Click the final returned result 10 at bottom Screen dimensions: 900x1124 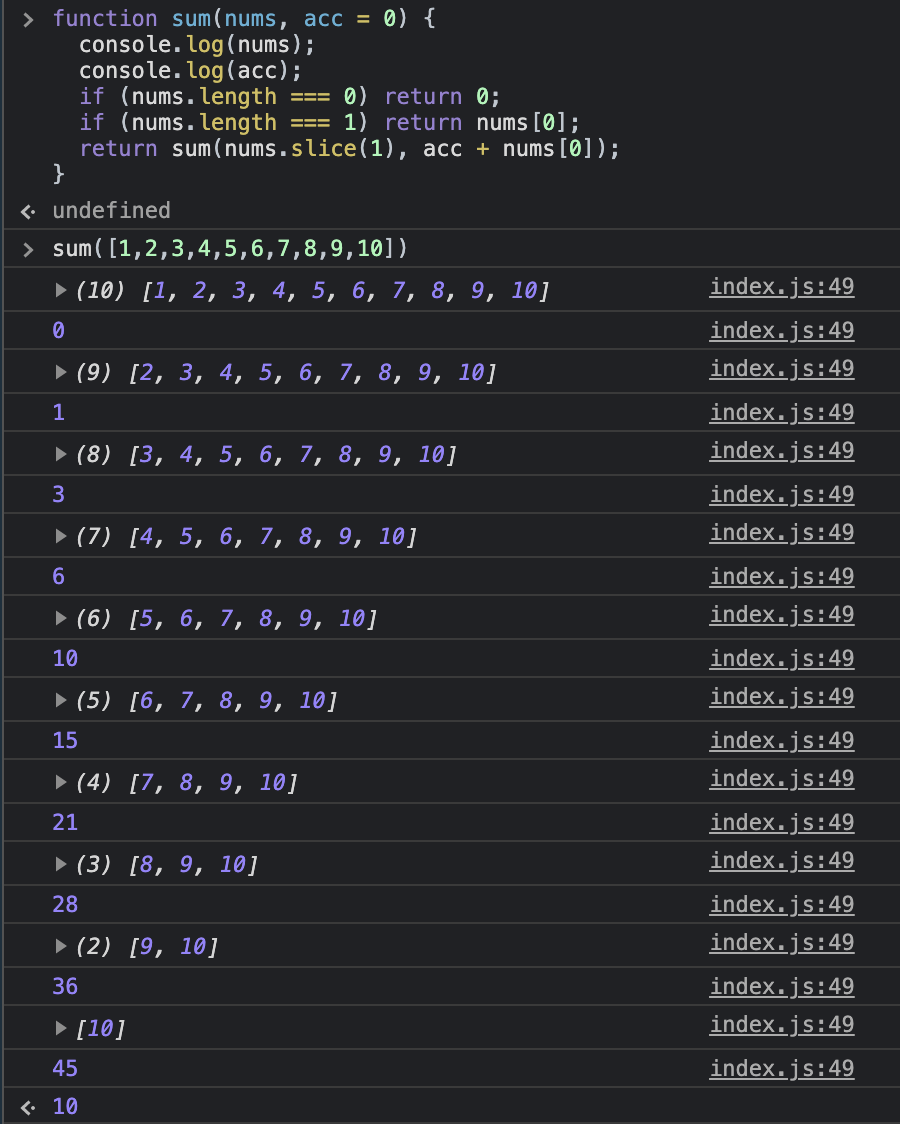(x=65, y=1106)
